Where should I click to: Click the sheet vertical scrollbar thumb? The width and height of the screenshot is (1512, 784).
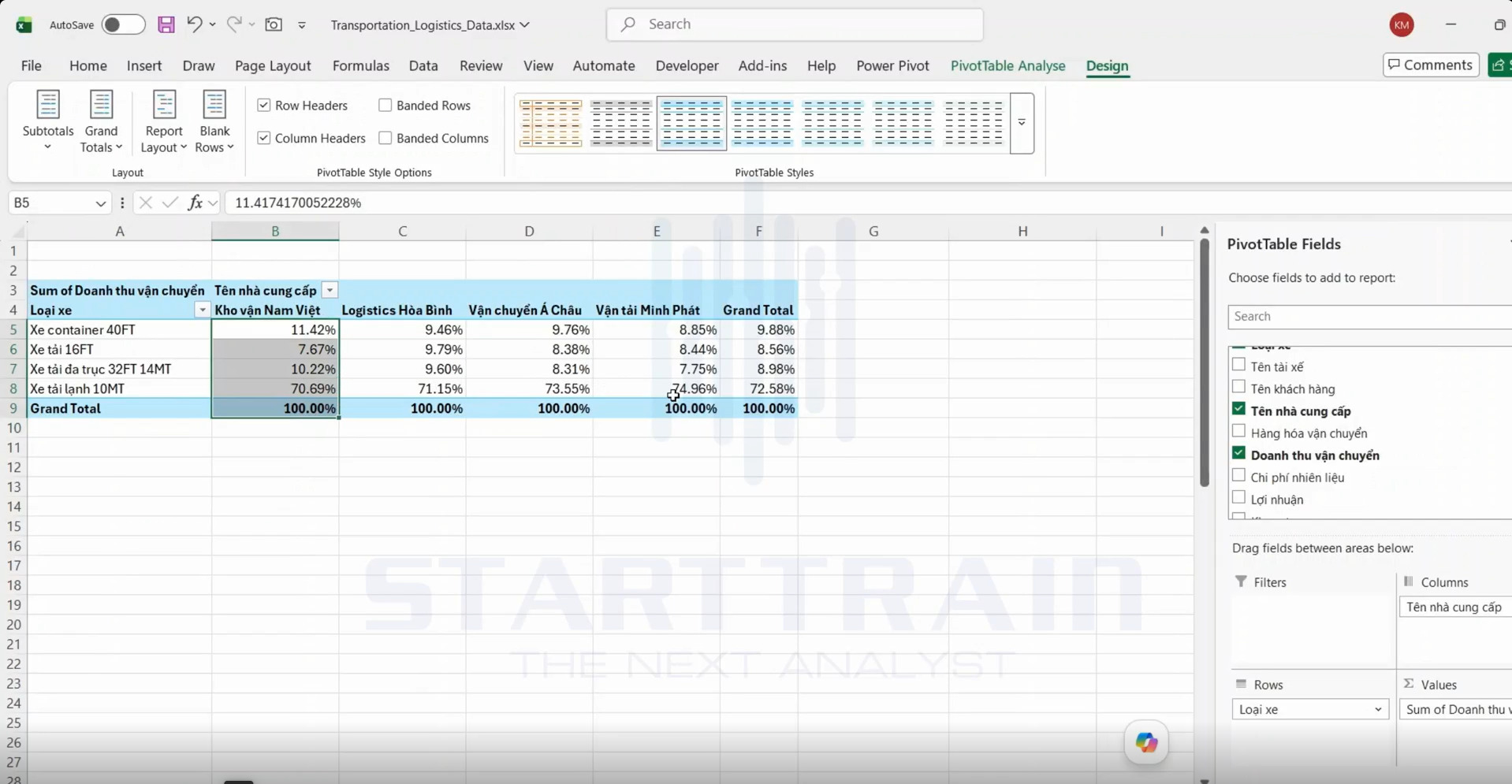tap(1205, 362)
